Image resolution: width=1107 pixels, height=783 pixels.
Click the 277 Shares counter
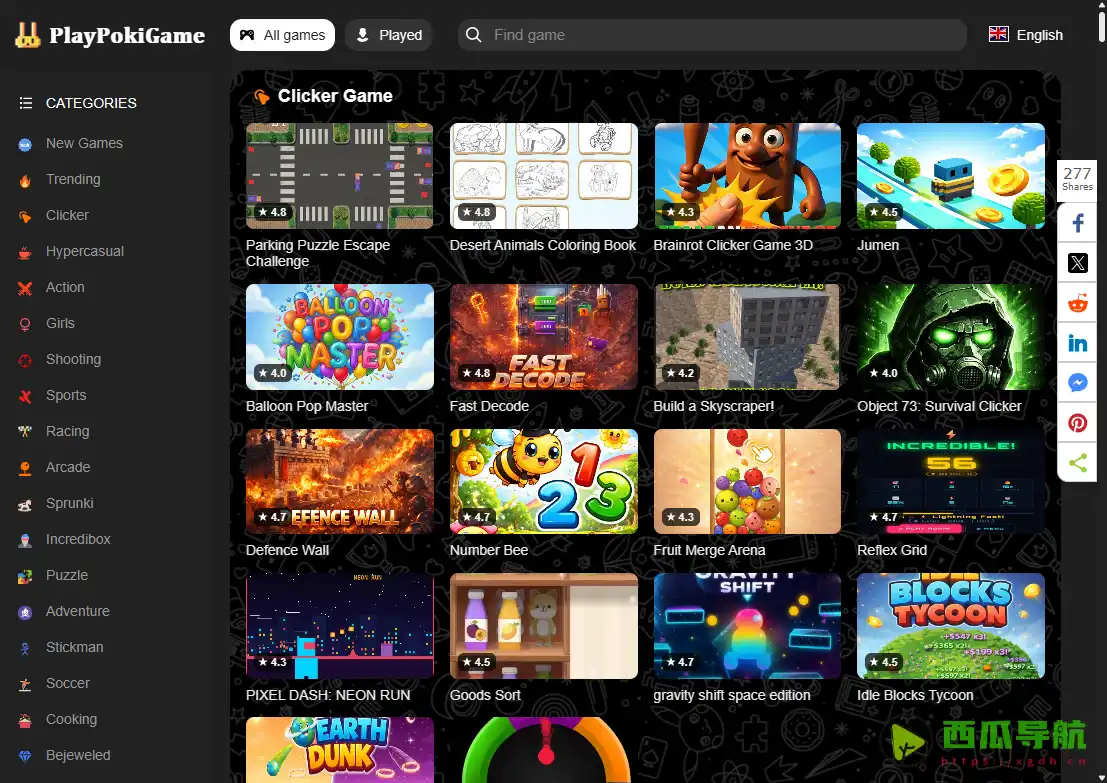tap(1077, 179)
